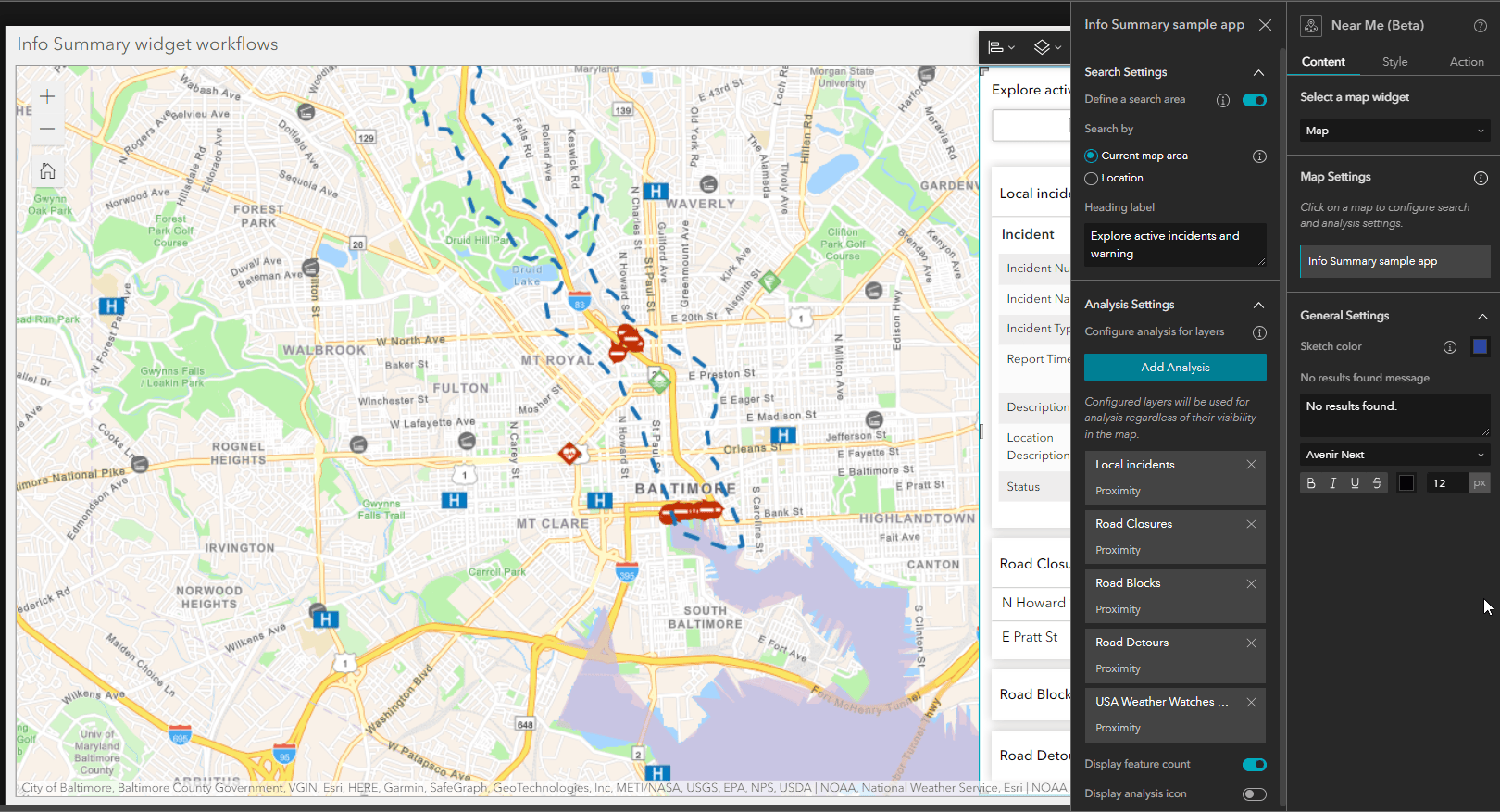Zoom out on the map
Viewport: 1500px width, 812px height.
pos(47,129)
